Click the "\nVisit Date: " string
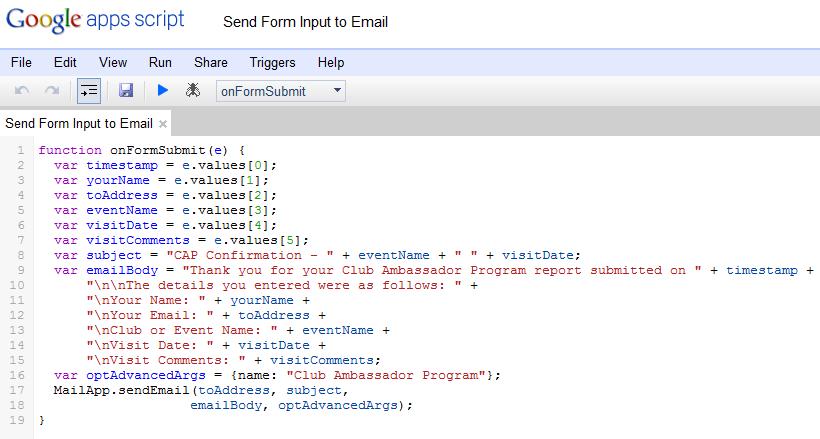The height and width of the screenshot is (439, 820). pyautogui.click(x=150, y=345)
